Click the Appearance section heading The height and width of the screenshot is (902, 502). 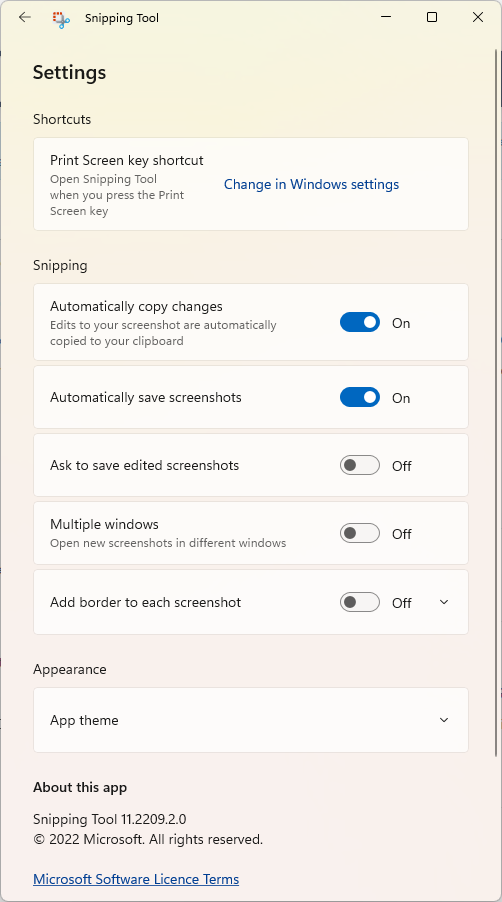[70, 669]
